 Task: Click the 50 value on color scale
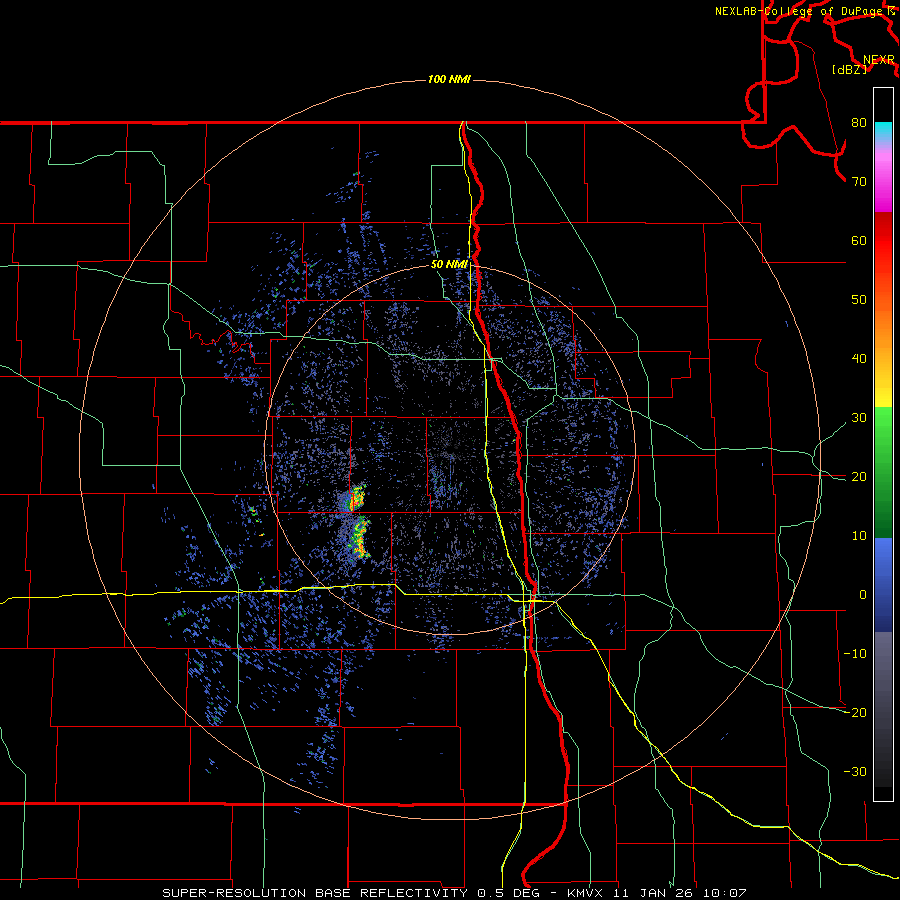coord(859,300)
